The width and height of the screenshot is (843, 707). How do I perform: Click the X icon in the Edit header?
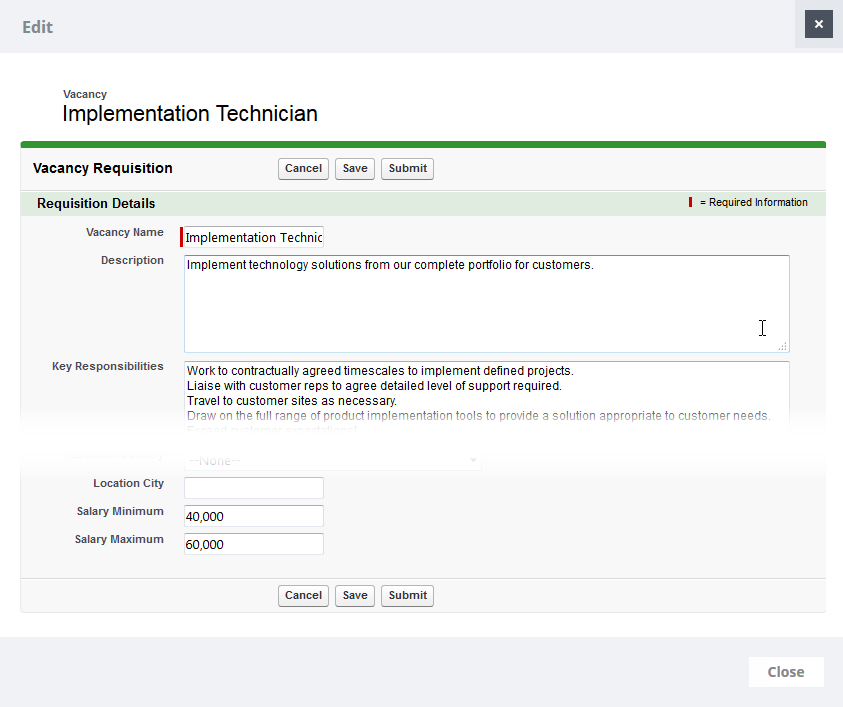tap(818, 25)
